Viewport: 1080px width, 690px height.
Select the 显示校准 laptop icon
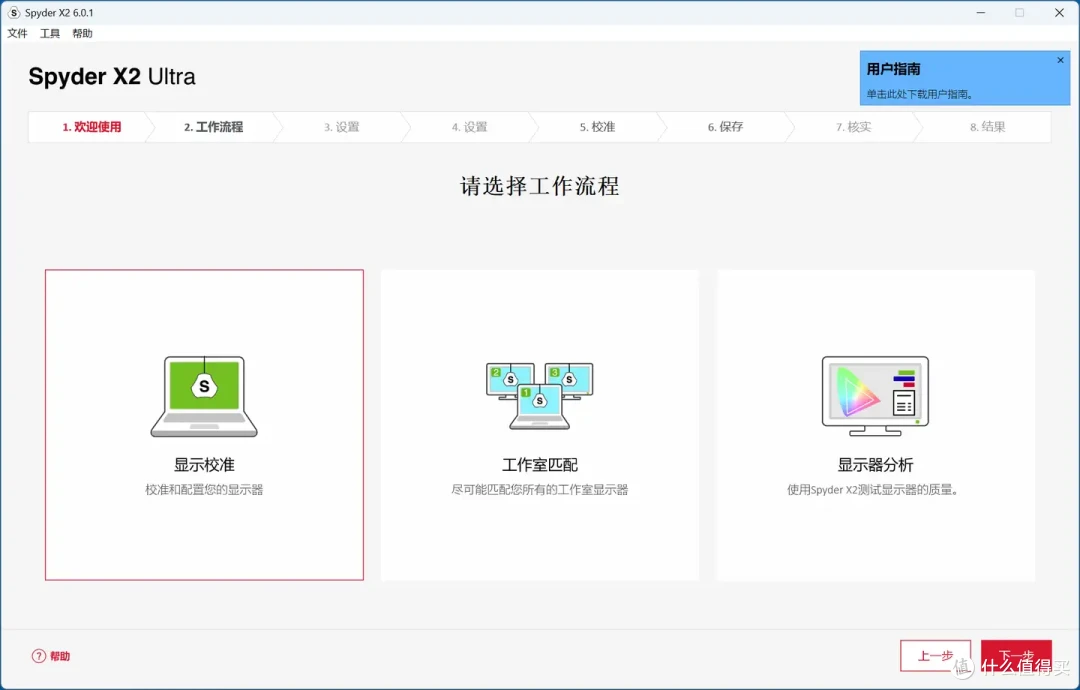(x=204, y=397)
